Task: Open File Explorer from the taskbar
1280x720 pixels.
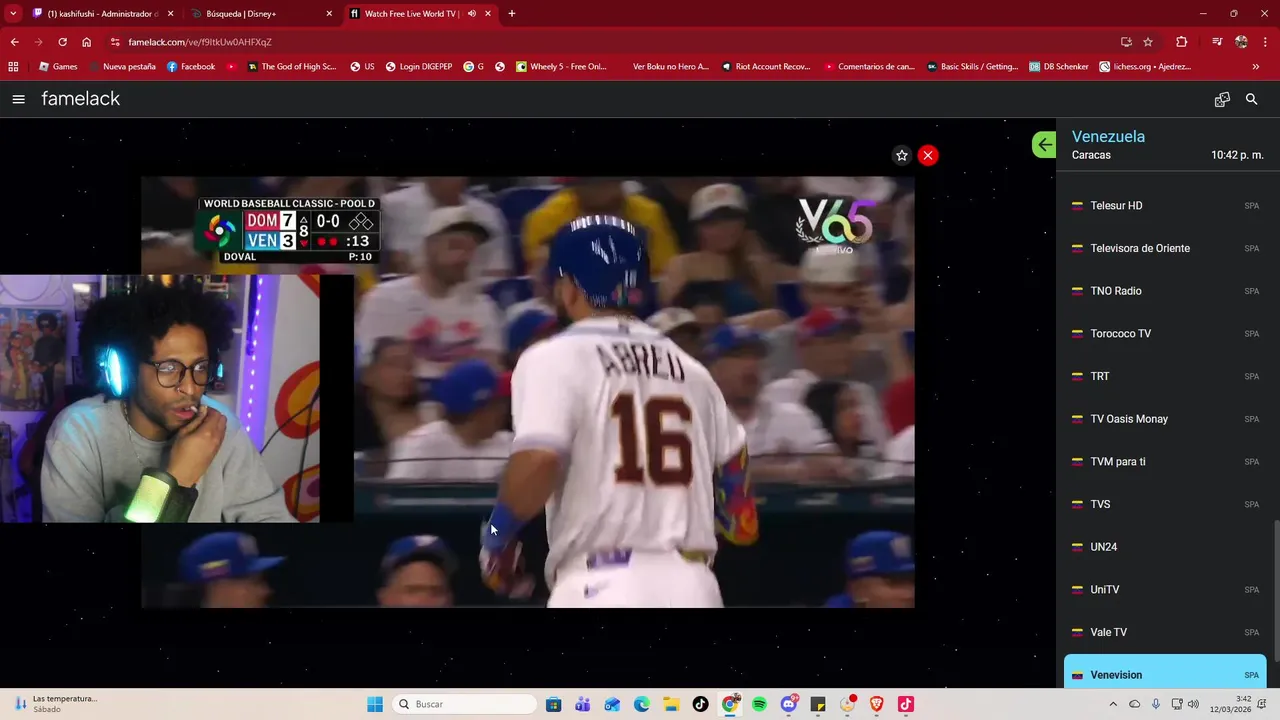Action: (x=671, y=704)
